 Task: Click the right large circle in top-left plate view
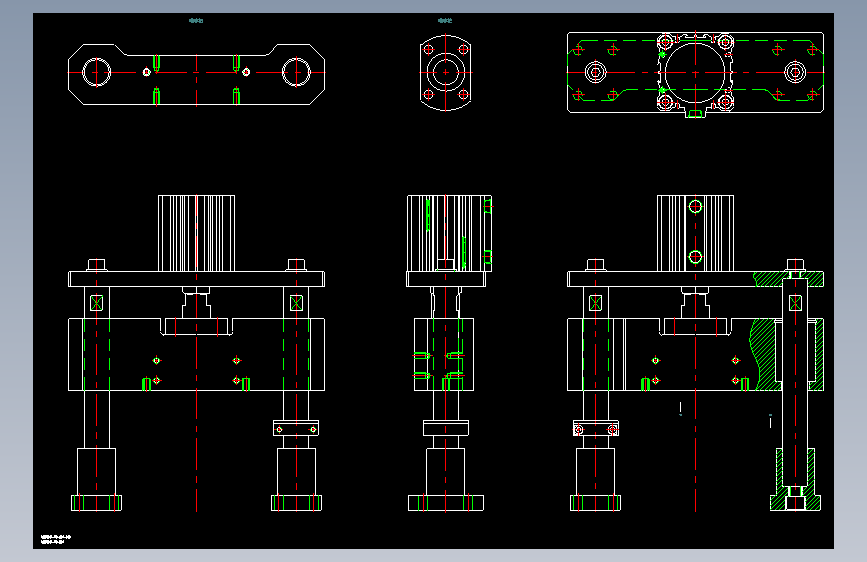[296, 72]
